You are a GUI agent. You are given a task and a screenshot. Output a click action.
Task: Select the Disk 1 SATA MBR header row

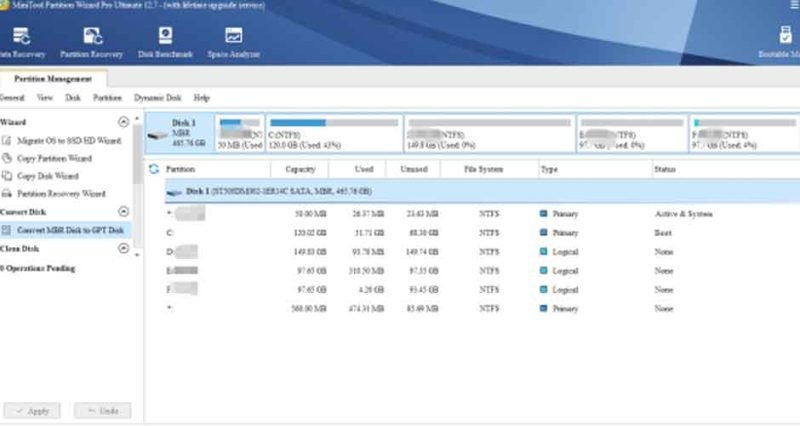[x=482, y=191]
